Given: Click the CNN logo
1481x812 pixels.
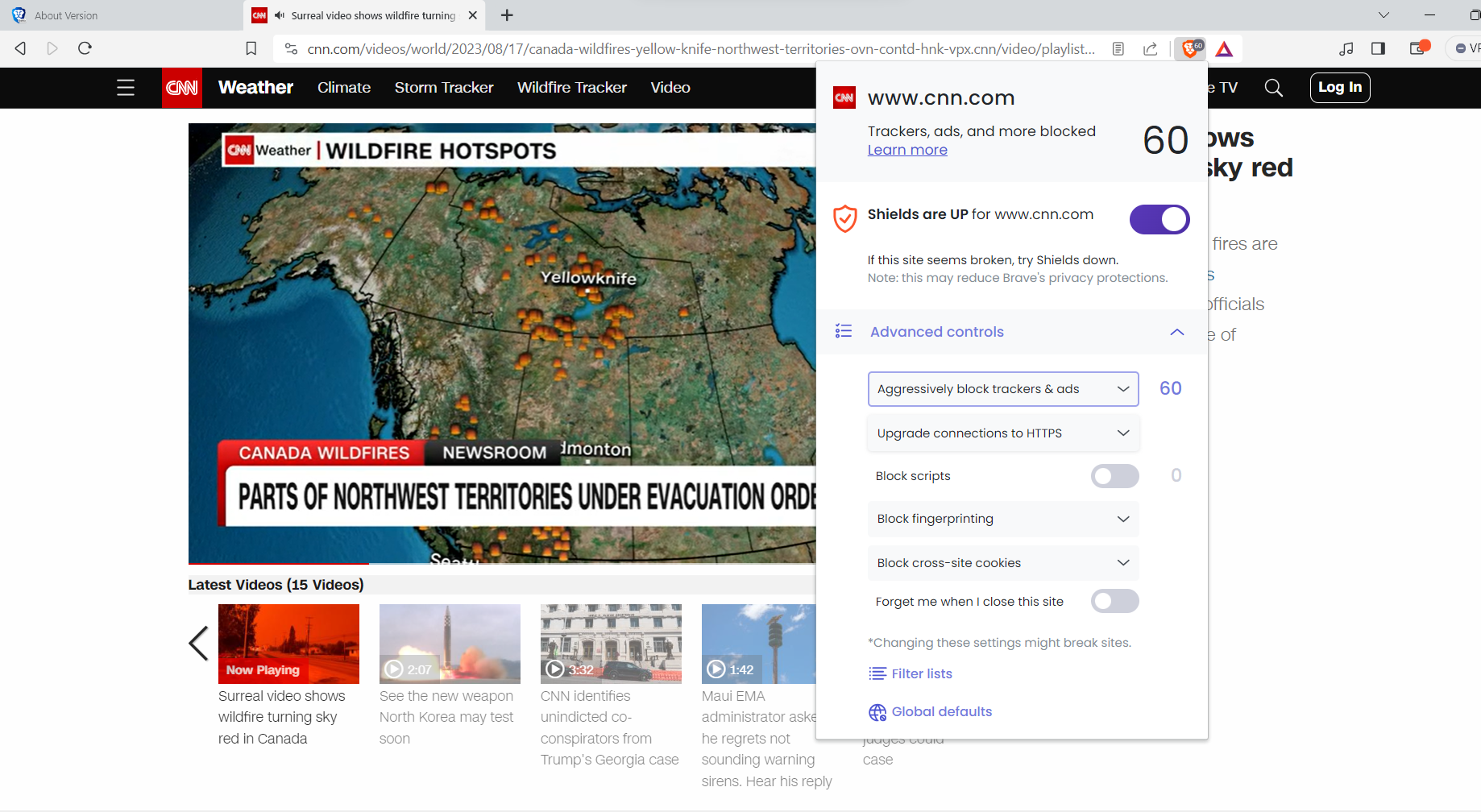Looking at the screenshot, I should tap(182, 88).
